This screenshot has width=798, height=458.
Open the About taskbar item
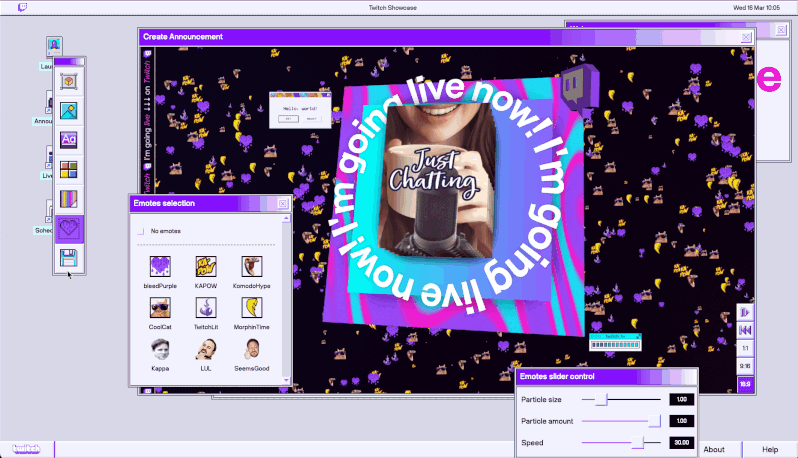pos(714,449)
